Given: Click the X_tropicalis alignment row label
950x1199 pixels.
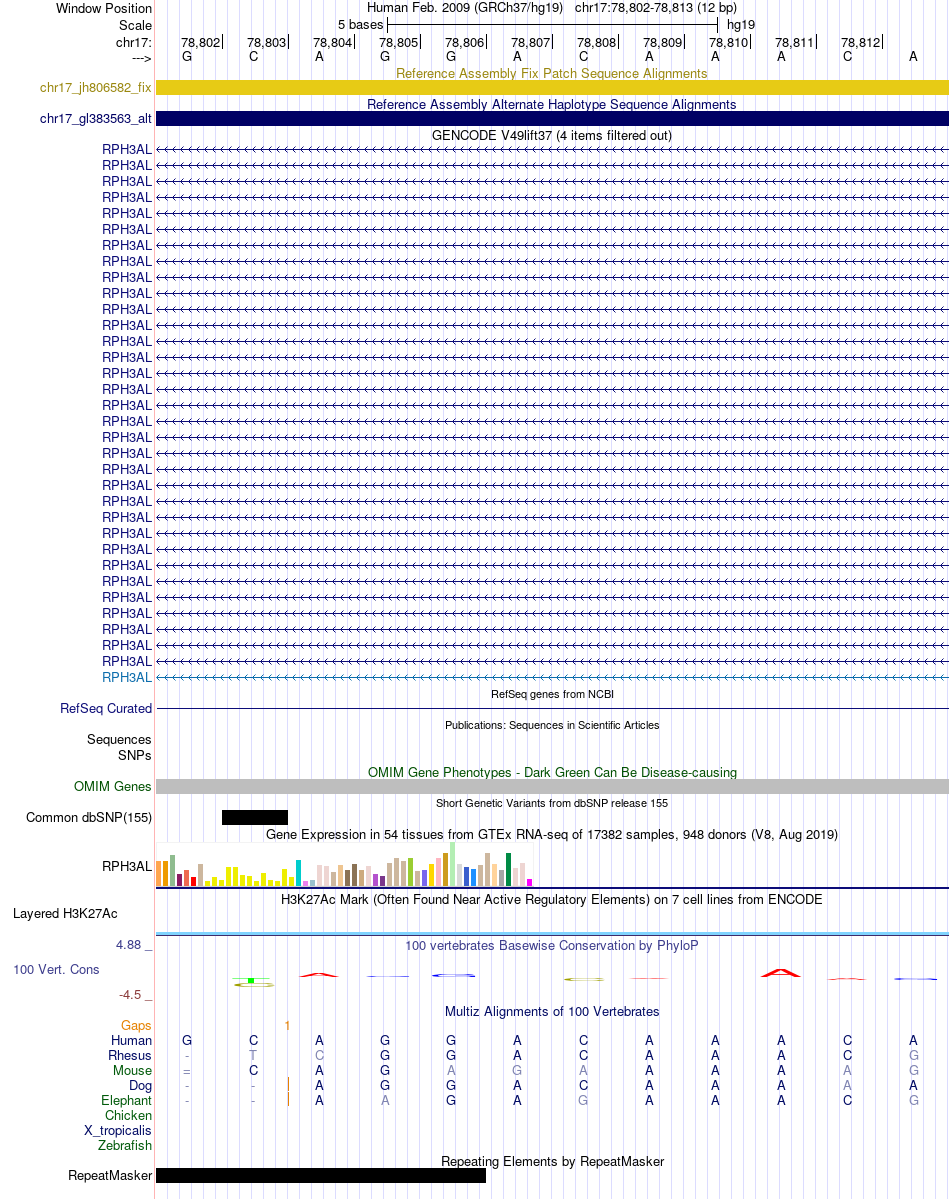Looking at the screenshot, I should click(x=118, y=1131).
